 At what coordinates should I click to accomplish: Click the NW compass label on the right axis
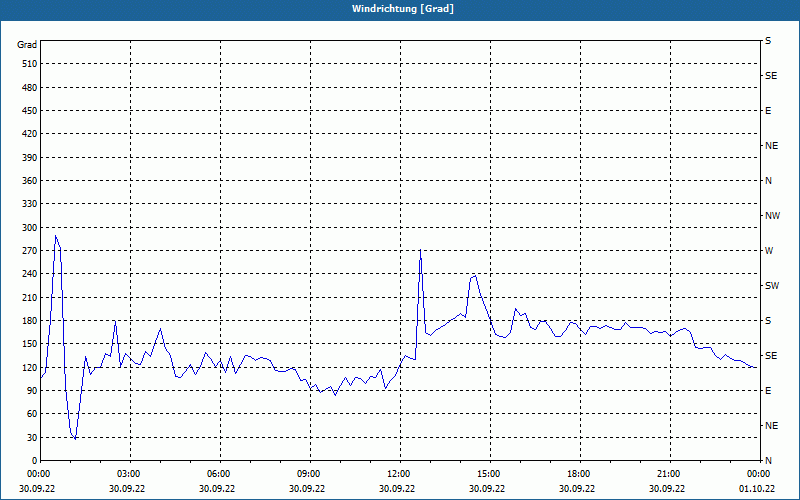772,216
